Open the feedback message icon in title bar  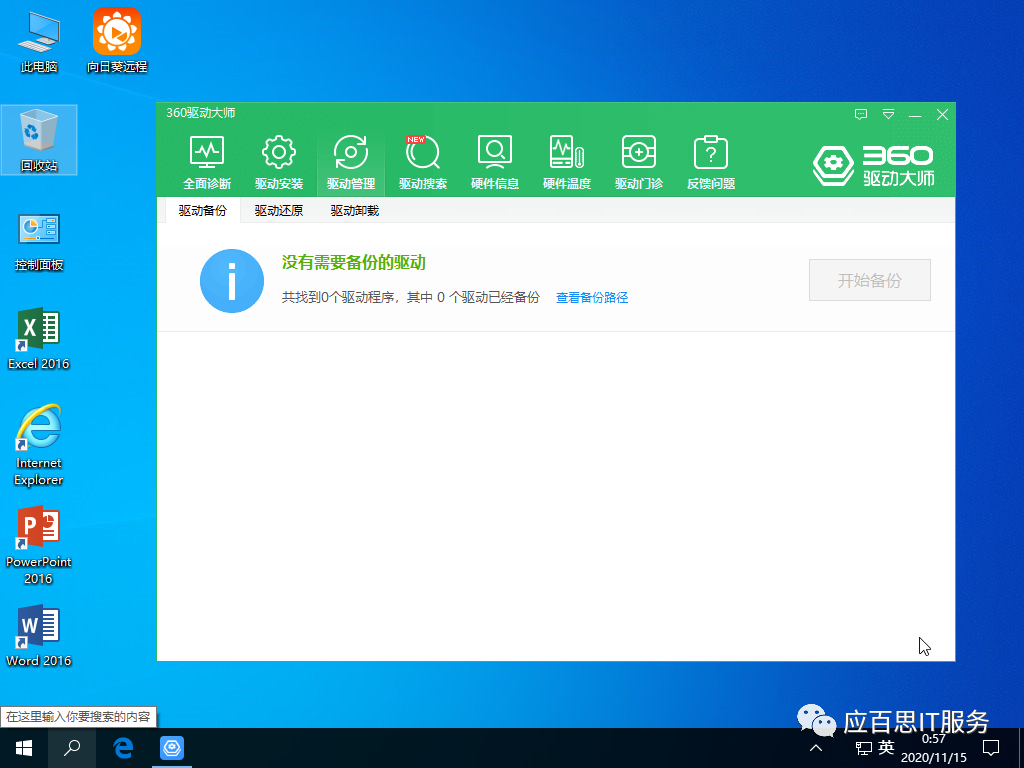861,114
